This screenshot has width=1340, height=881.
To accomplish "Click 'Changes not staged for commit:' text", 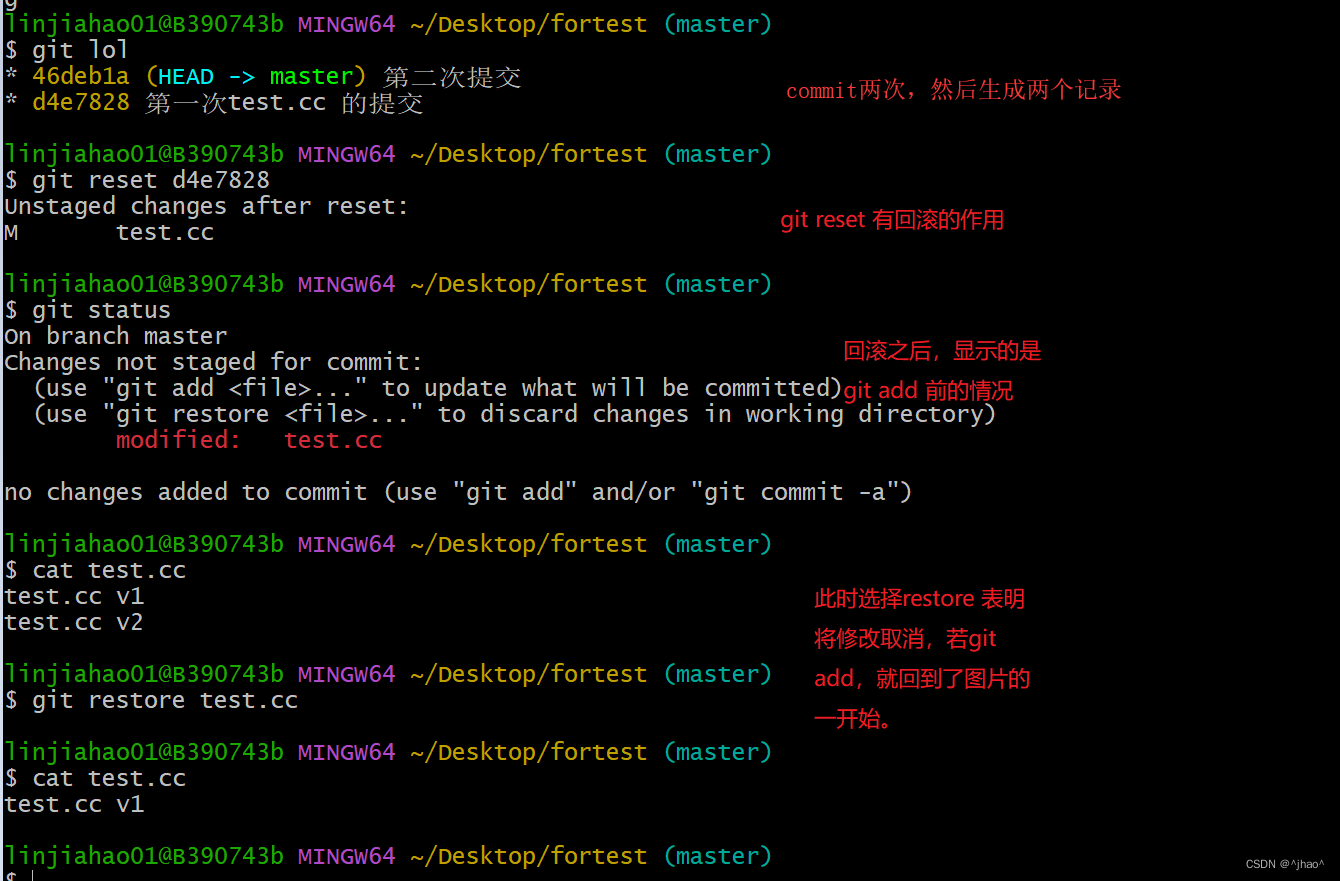I will [x=214, y=362].
